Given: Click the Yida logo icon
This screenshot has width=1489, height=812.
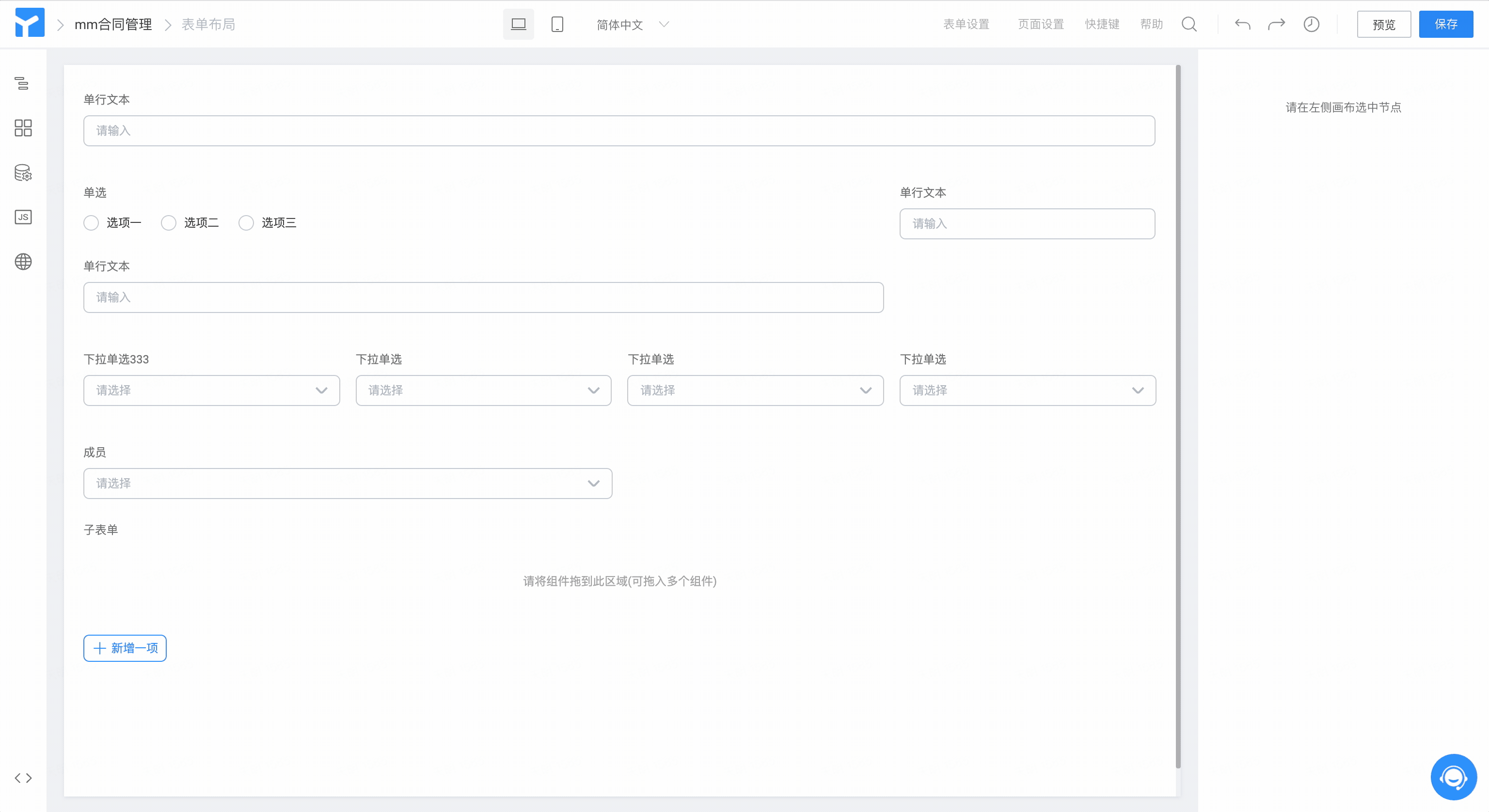Looking at the screenshot, I should click(30, 23).
